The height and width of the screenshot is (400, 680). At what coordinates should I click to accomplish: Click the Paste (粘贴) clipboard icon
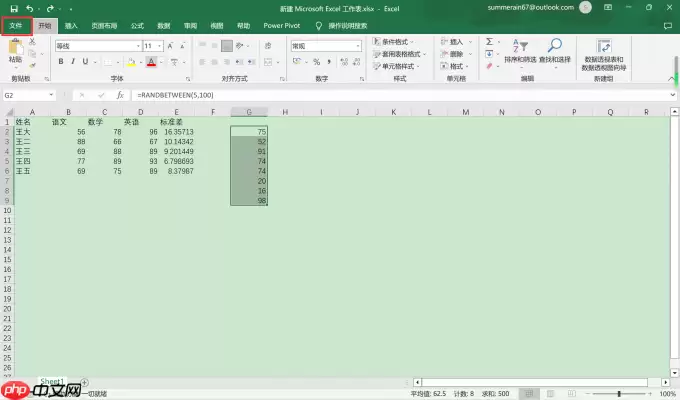pyautogui.click(x=16, y=47)
